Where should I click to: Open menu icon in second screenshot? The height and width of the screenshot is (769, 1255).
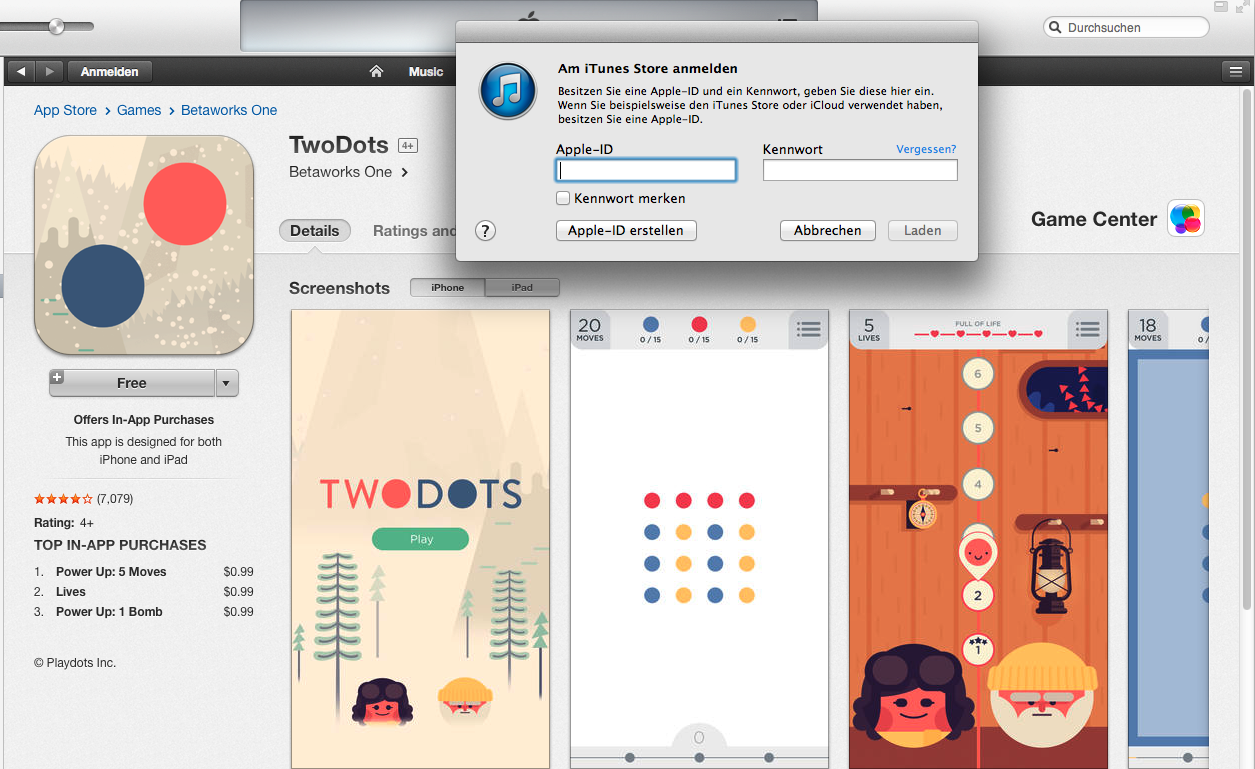pos(808,329)
